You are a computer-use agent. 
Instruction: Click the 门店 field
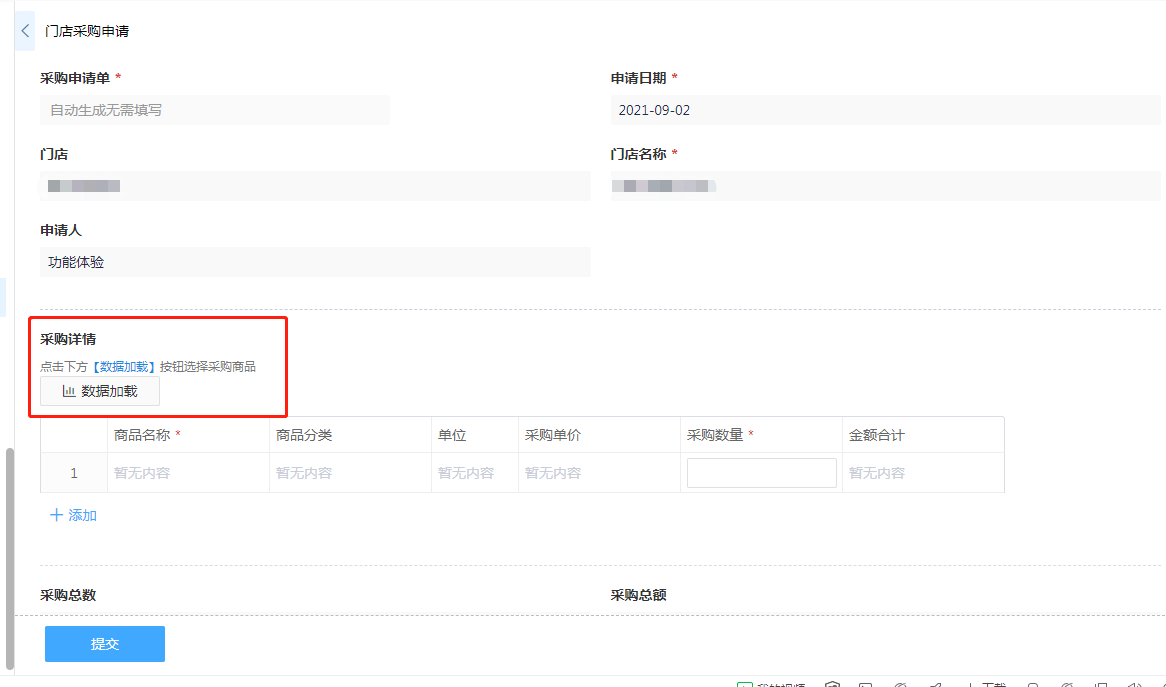tap(315, 186)
